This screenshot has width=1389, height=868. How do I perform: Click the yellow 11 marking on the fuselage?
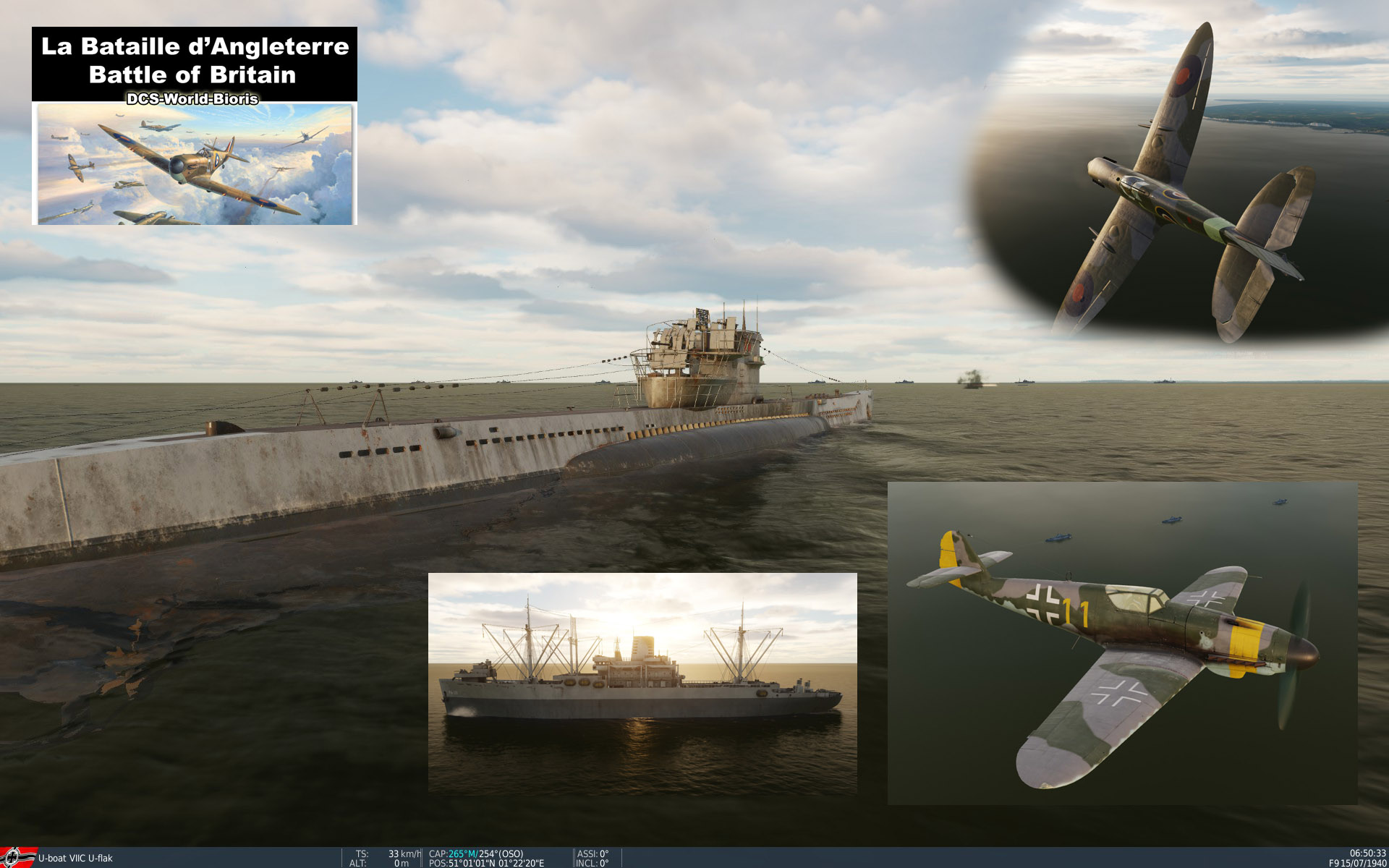(1076, 614)
